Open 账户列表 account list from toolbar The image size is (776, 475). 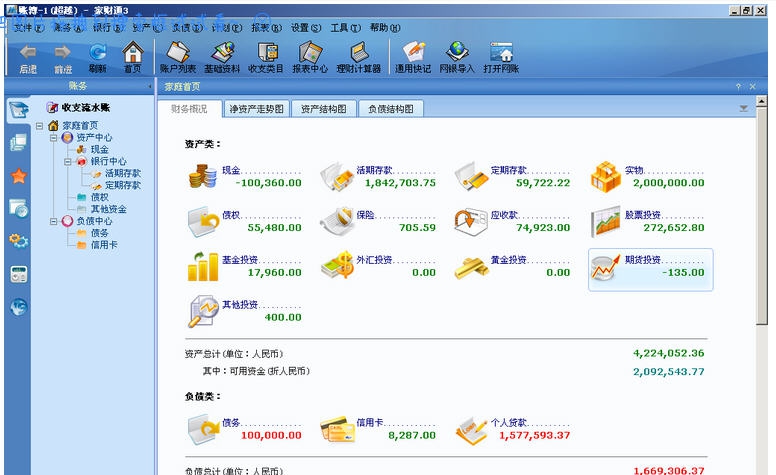click(x=178, y=51)
